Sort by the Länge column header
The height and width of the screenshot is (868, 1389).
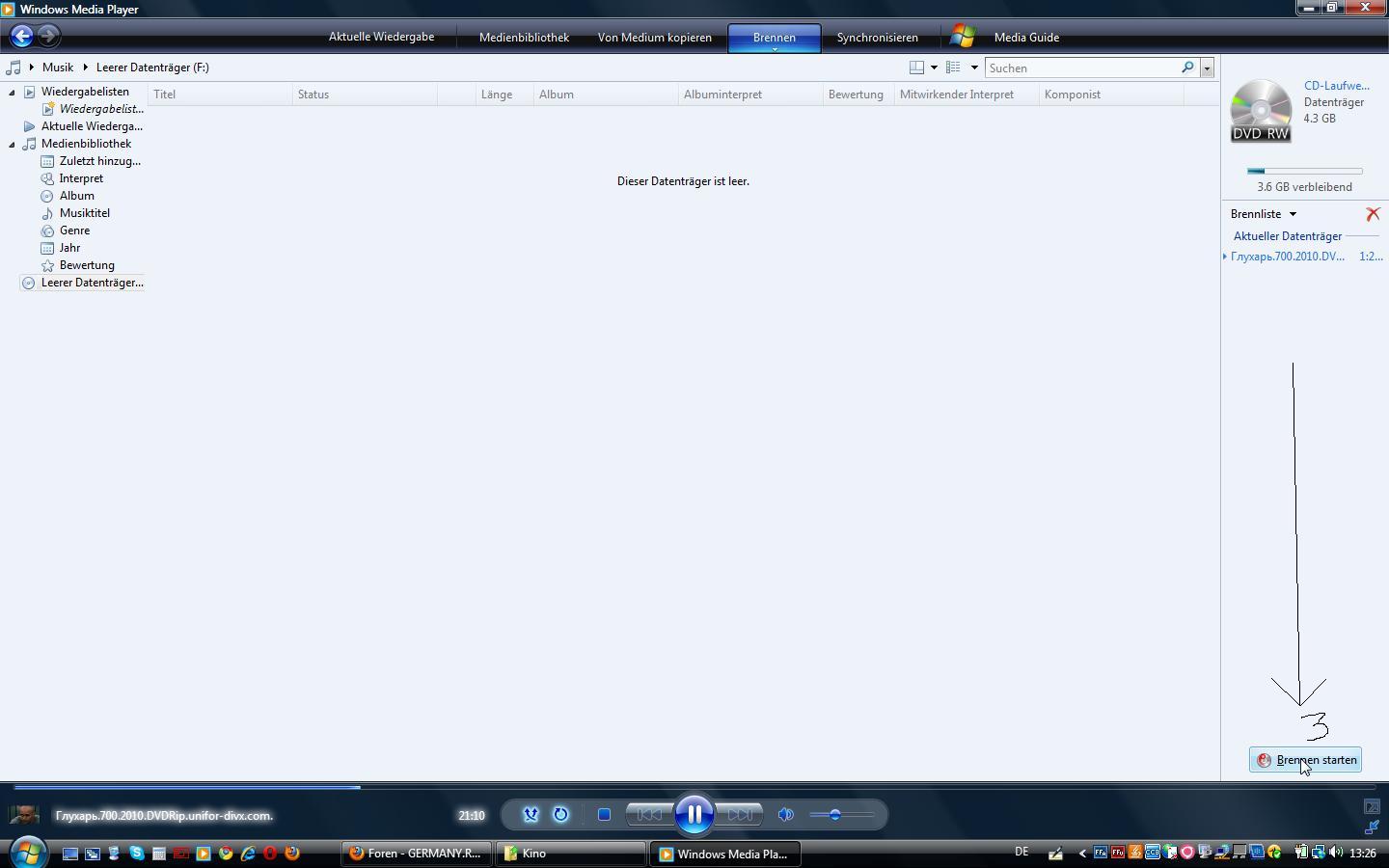point(504,95)
